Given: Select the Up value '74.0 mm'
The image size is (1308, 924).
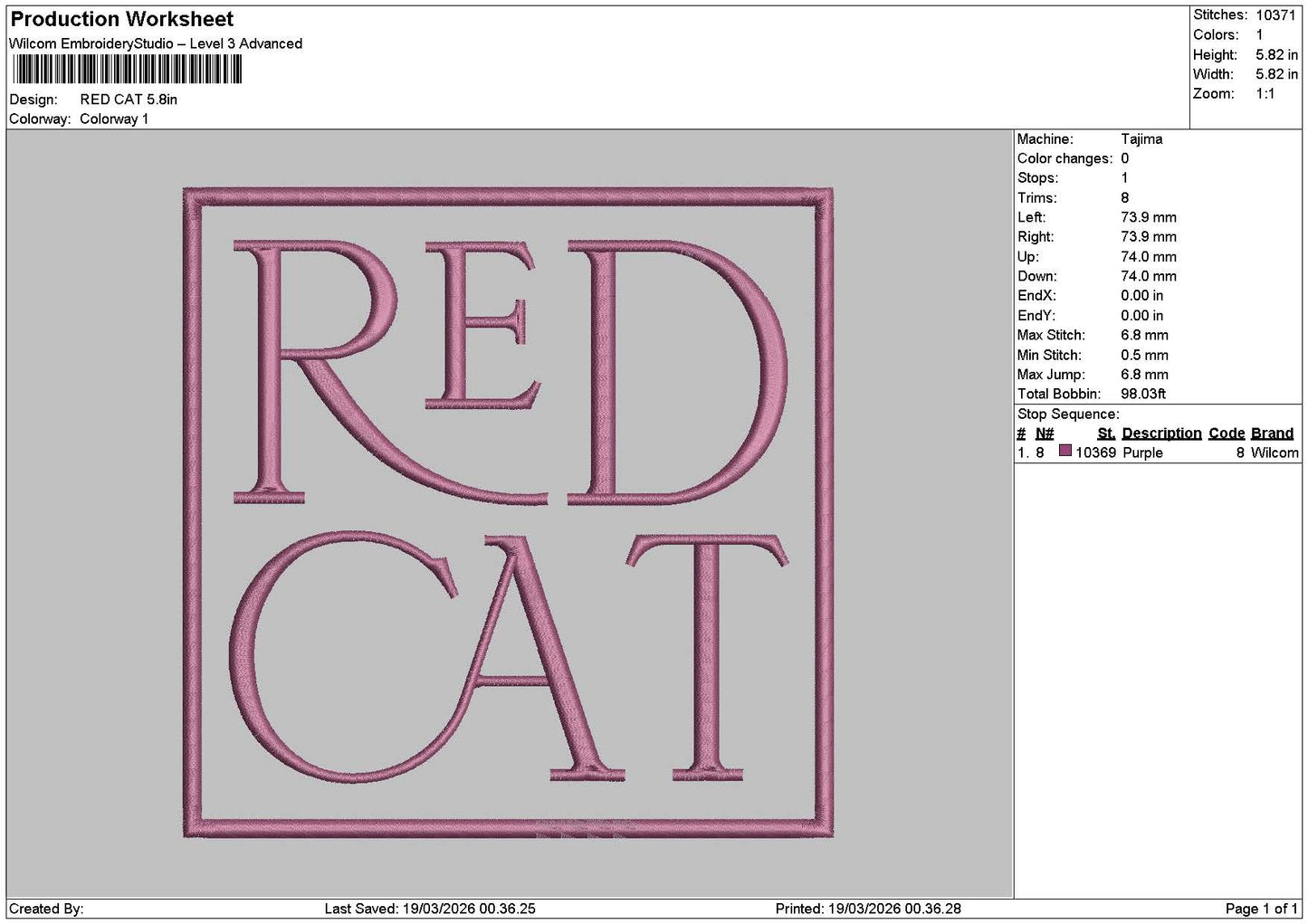Looking at the screenshot, I should (1149, 256).
